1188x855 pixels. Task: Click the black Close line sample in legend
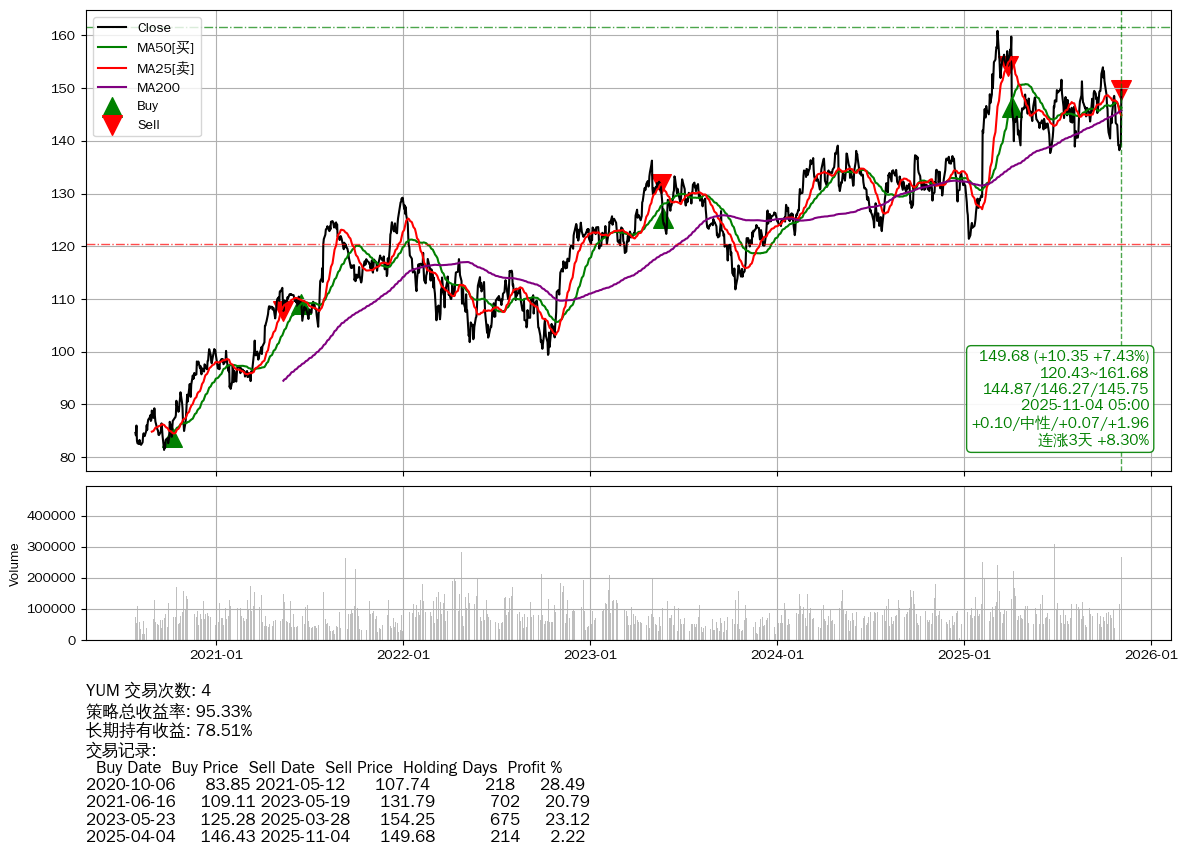(x=113, y=28)
